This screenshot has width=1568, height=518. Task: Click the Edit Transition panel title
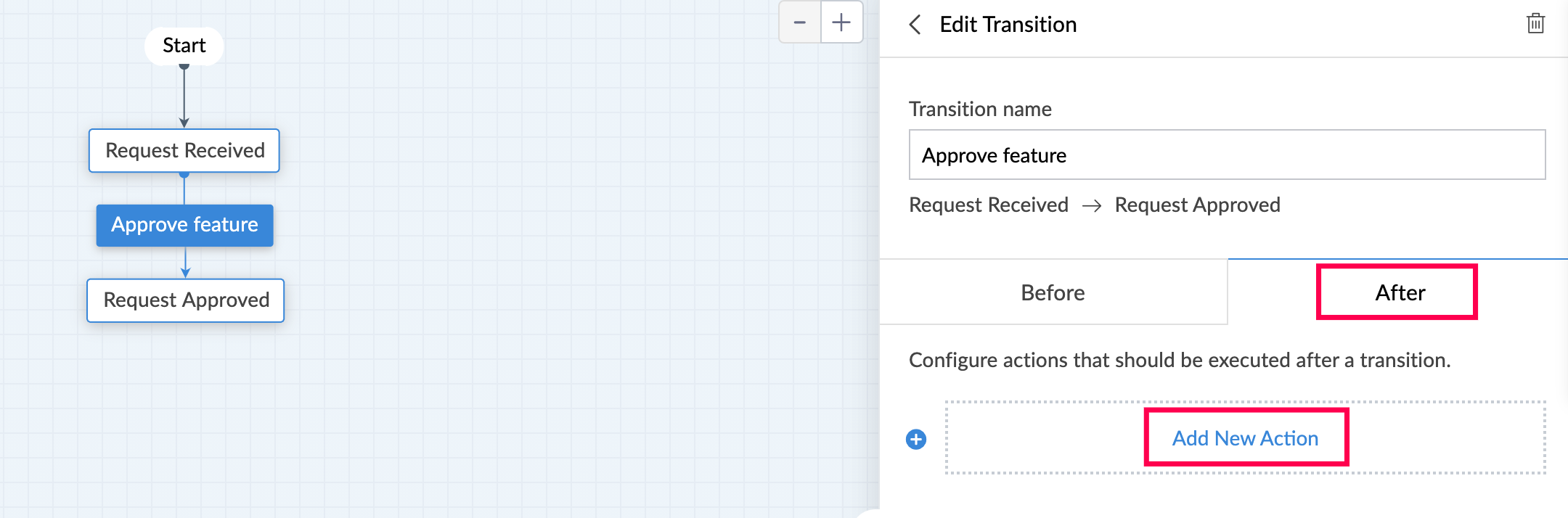1008,25
